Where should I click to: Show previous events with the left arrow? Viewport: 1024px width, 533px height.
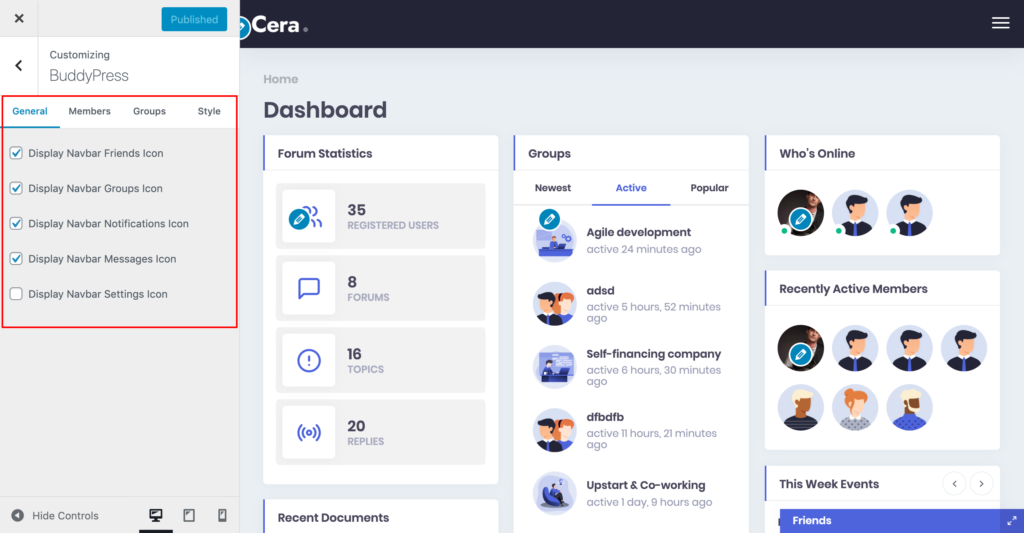pyautogui.click(x=954, y=484)
